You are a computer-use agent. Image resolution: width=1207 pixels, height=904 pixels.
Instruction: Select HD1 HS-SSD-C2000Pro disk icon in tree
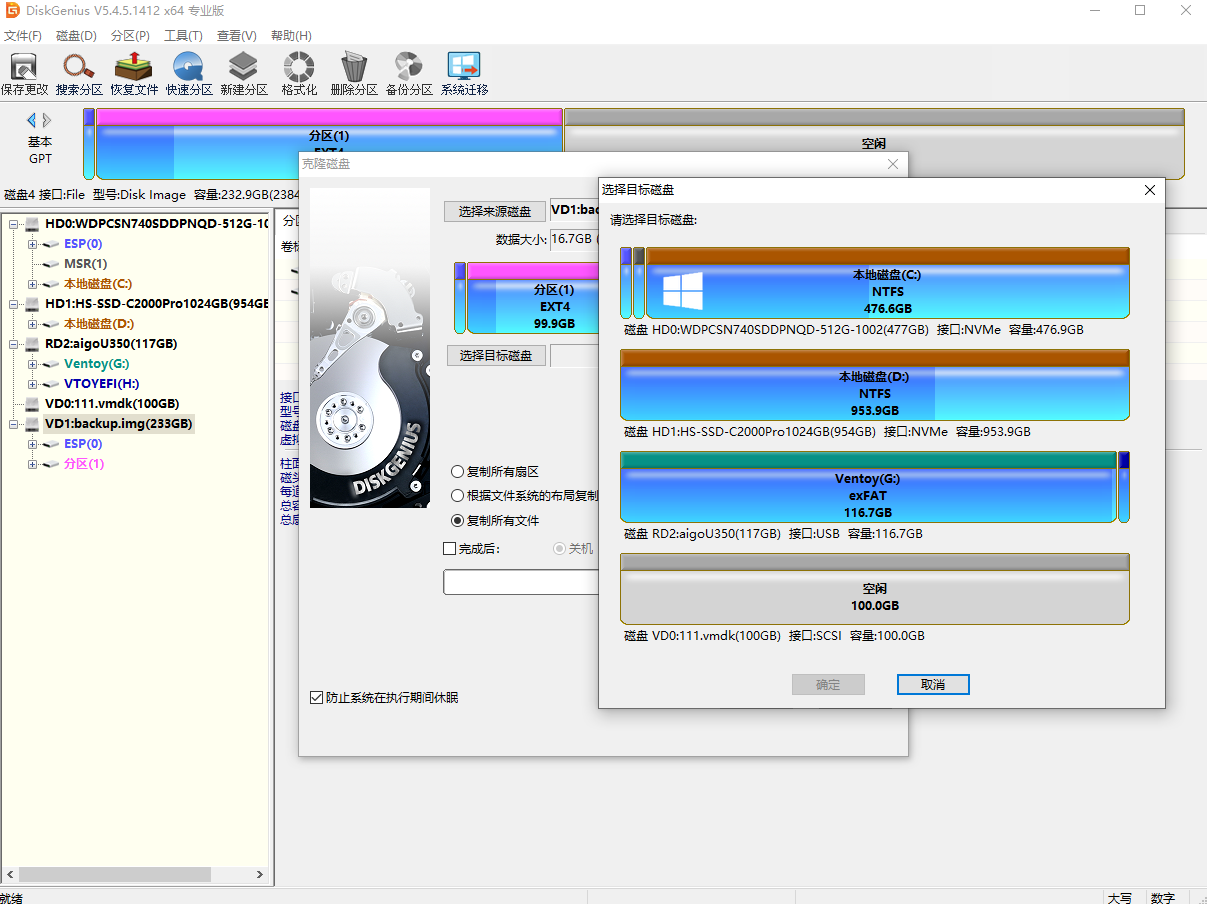click(x=32, y=304)
